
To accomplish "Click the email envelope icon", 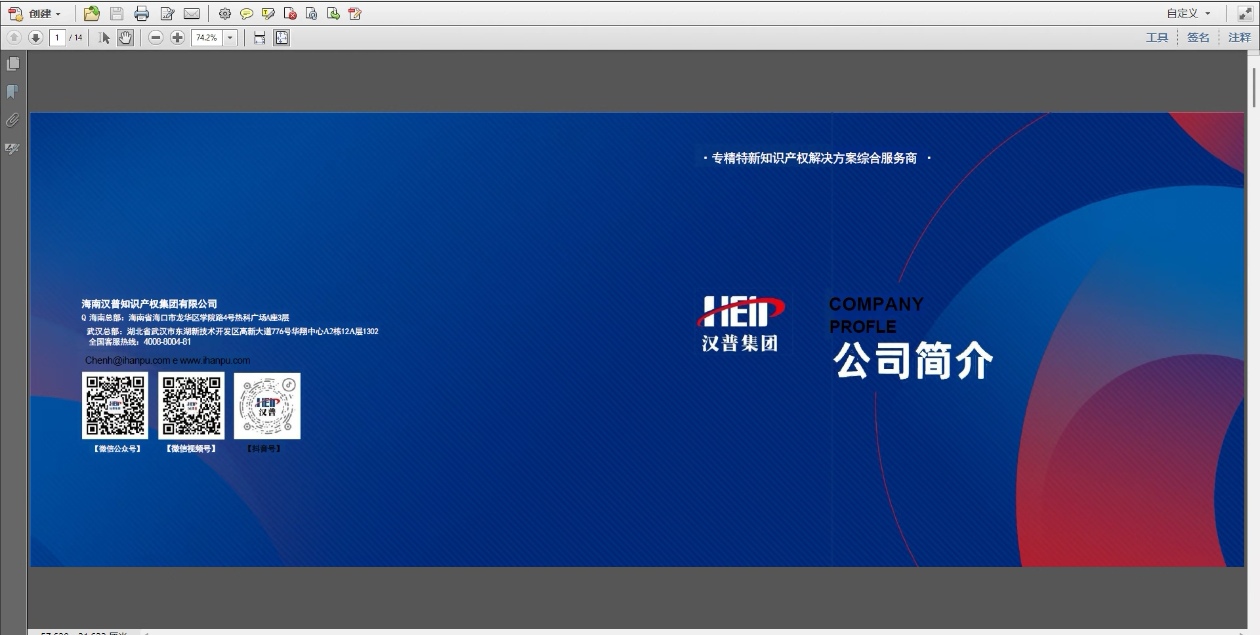I will click(x=192, y=13).
